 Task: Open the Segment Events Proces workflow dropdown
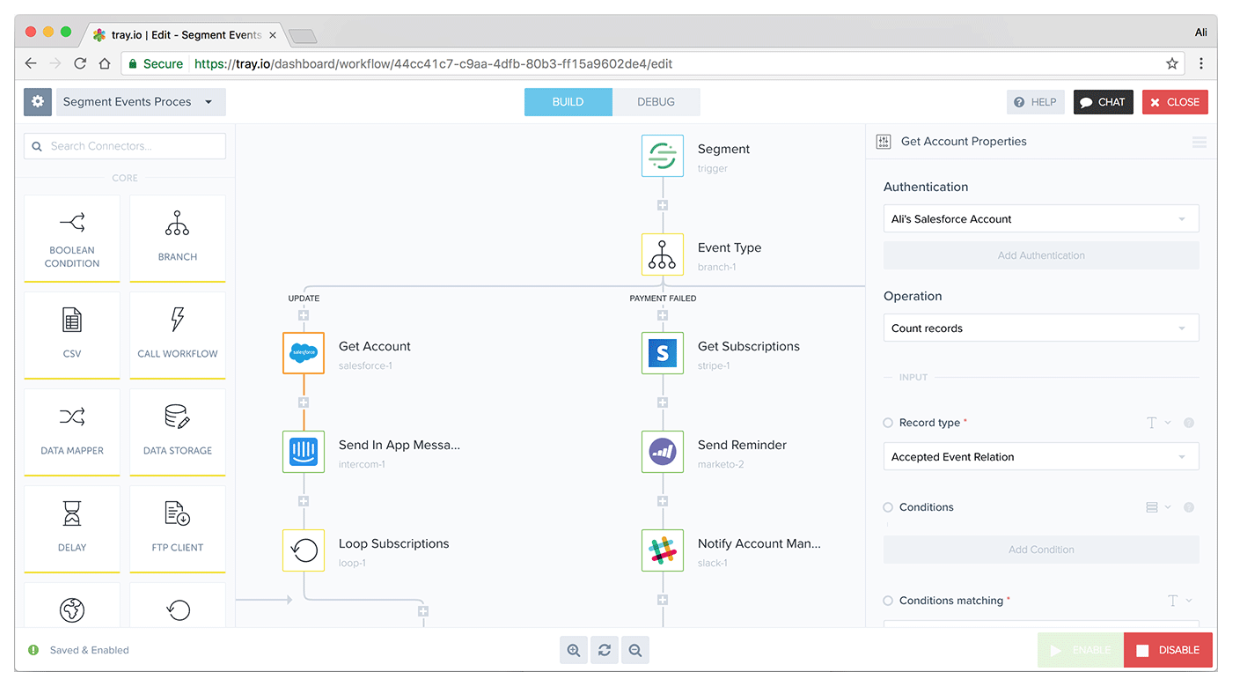point(140,102)
